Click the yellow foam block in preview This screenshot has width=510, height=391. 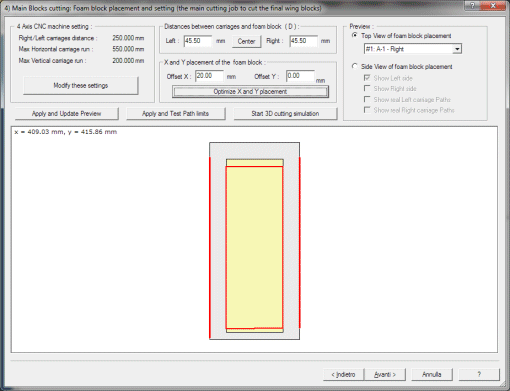(x=255, y=247)
